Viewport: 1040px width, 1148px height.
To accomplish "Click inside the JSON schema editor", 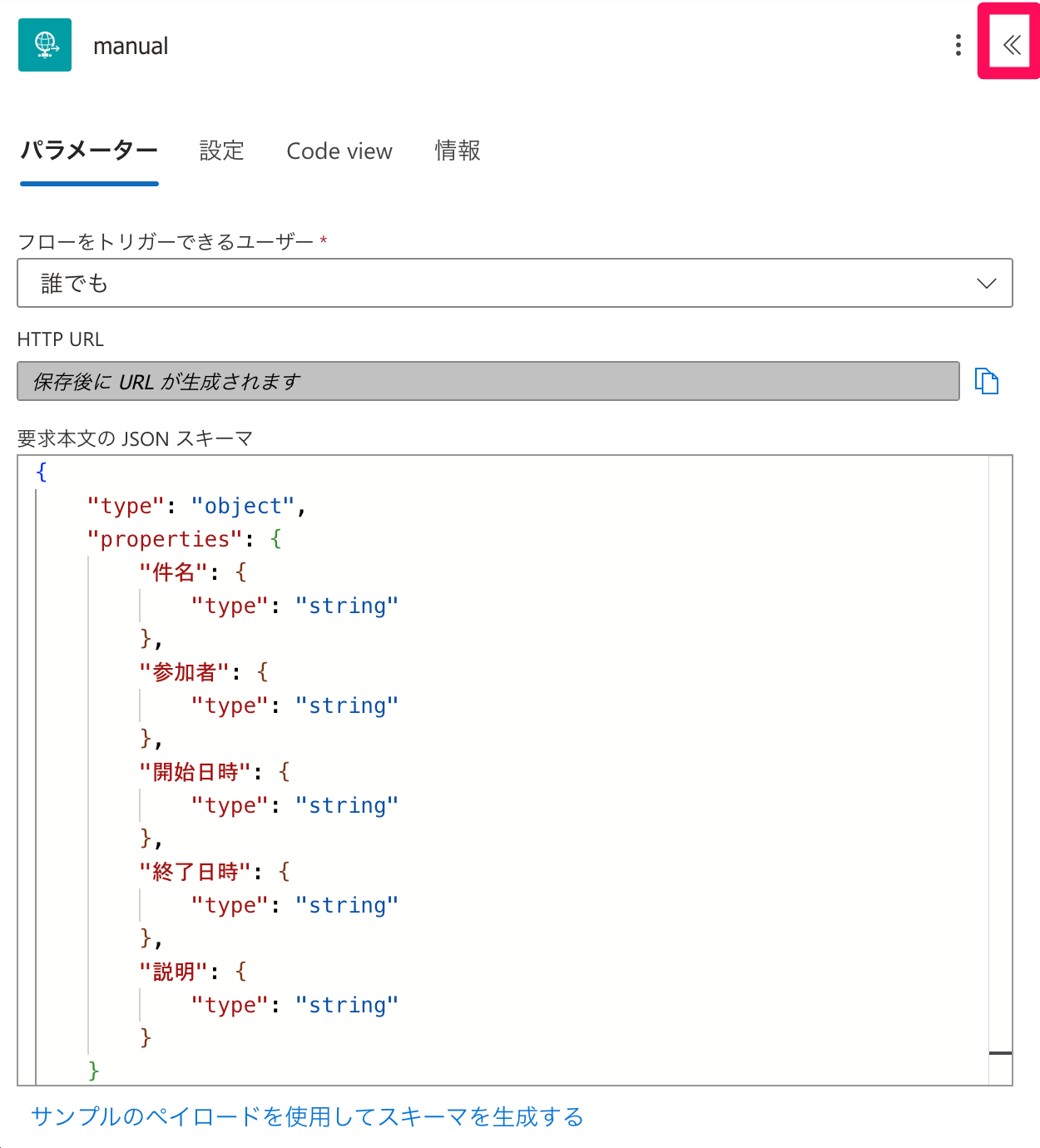I will coord(515,770).
